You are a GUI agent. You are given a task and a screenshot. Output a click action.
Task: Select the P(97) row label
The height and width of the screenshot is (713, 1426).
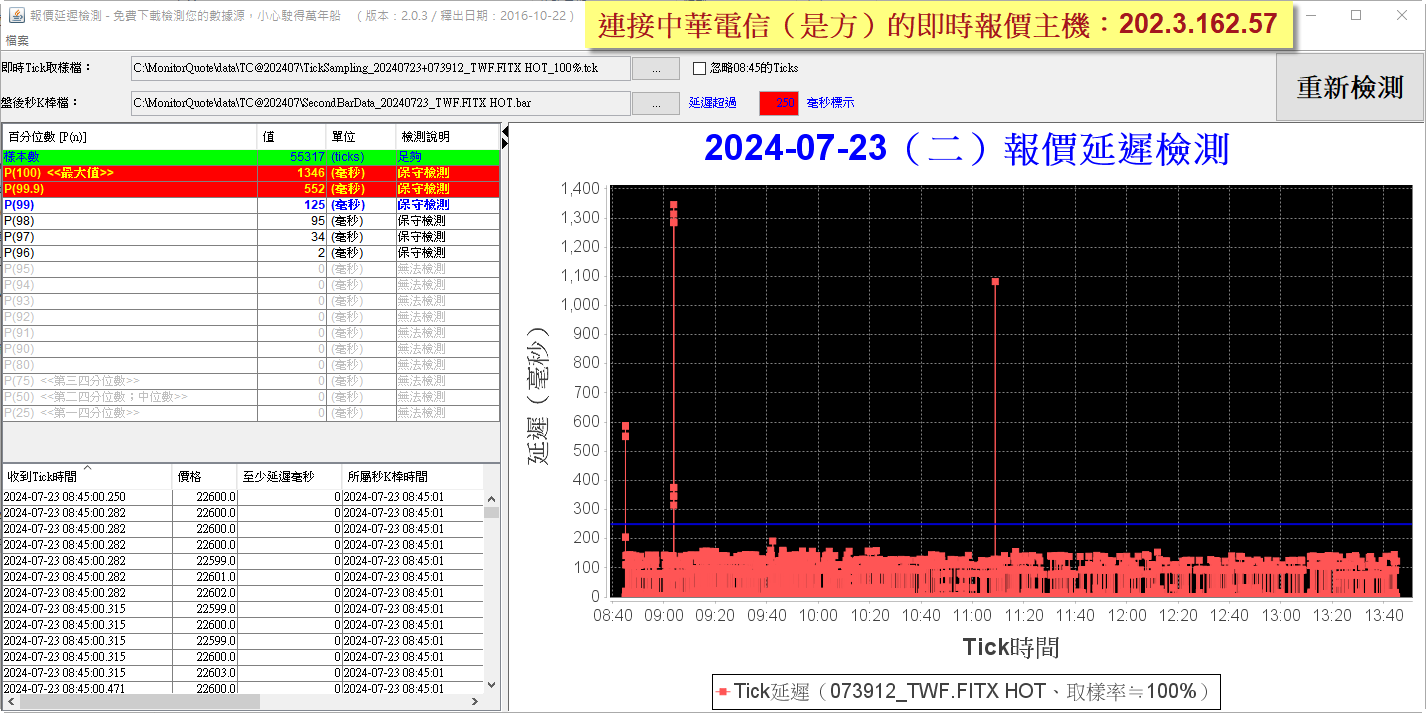pos(19,237)
